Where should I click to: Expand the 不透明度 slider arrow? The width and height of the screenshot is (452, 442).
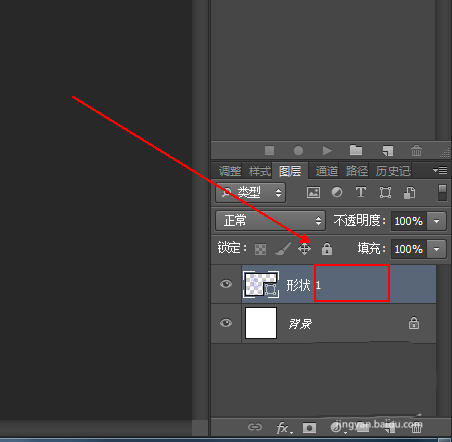tap(436, 221)
